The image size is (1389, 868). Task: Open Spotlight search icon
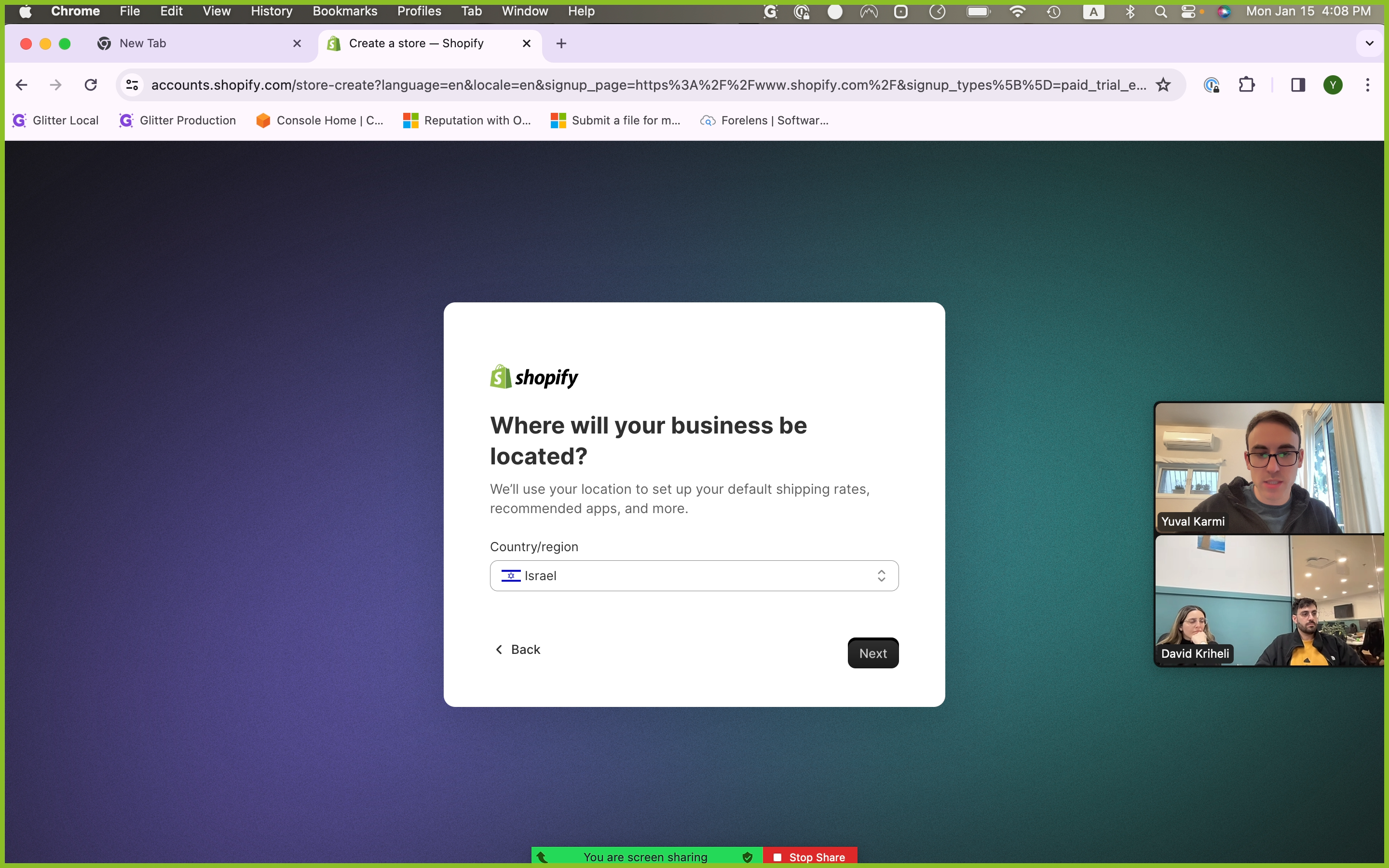[x=1160, y=12]
